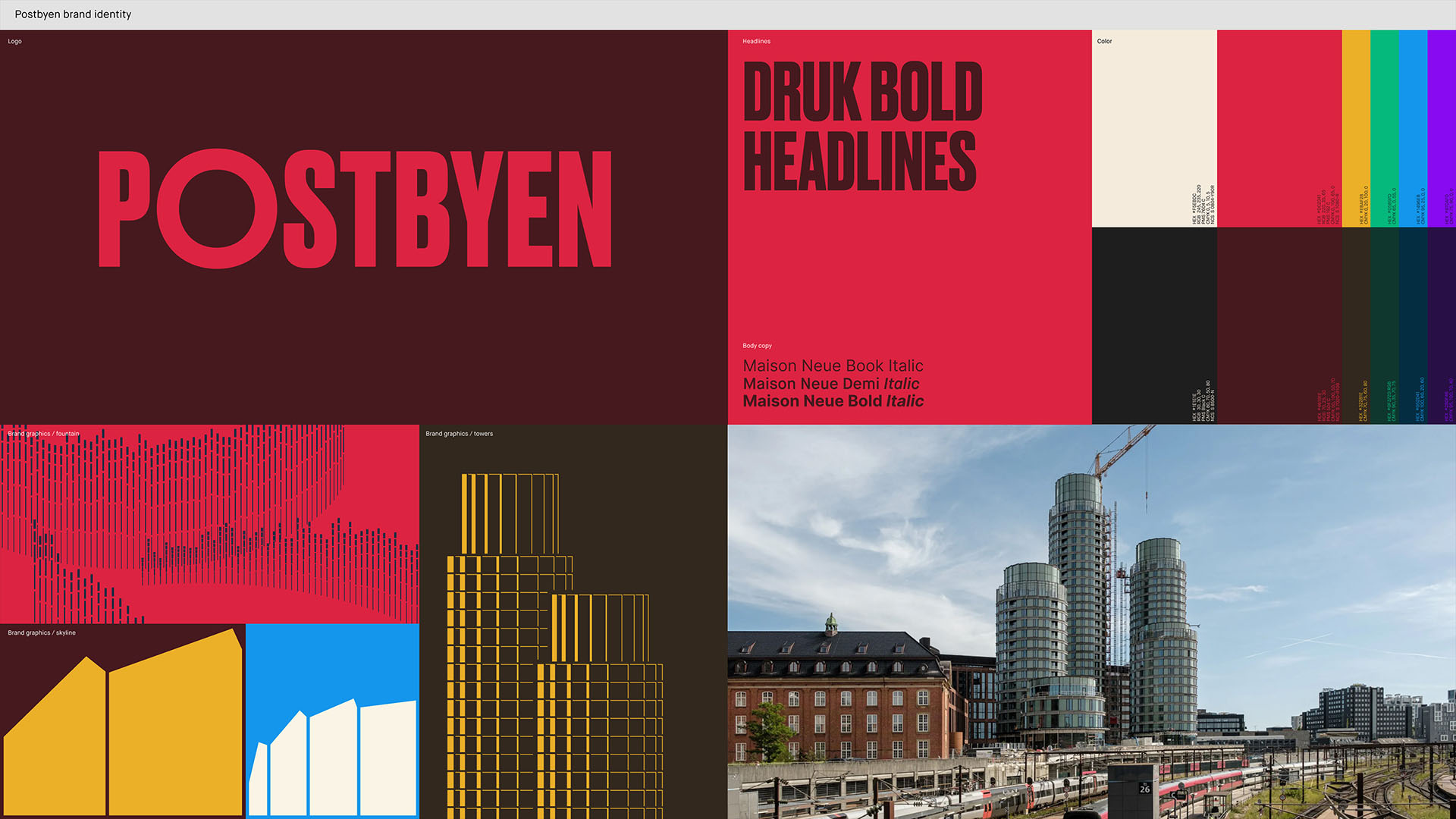Open the yellow towers graphic thumbnail
The image size is (1456, 819).
573,622
